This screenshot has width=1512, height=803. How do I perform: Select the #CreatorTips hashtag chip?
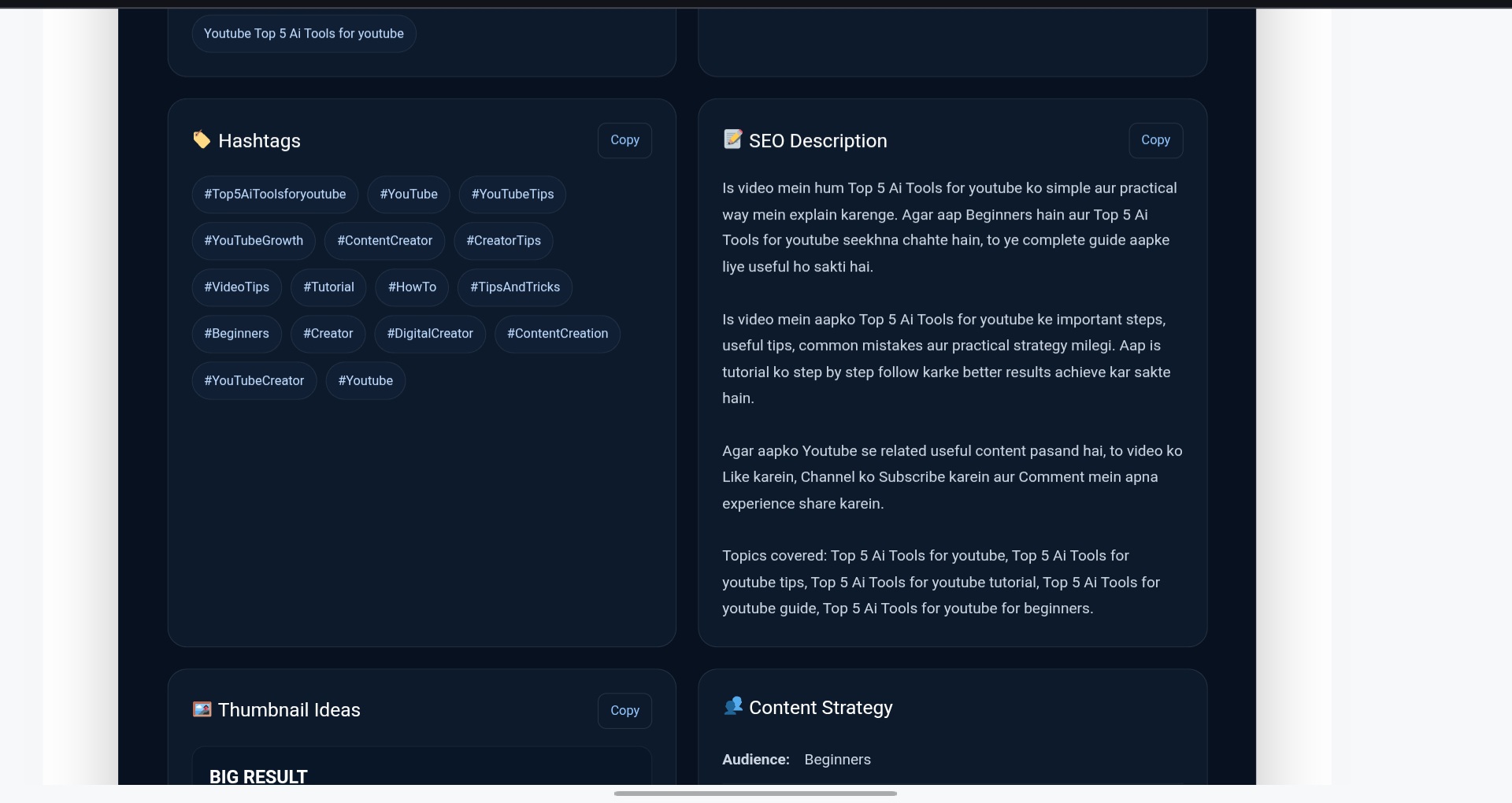pos(503,241)
